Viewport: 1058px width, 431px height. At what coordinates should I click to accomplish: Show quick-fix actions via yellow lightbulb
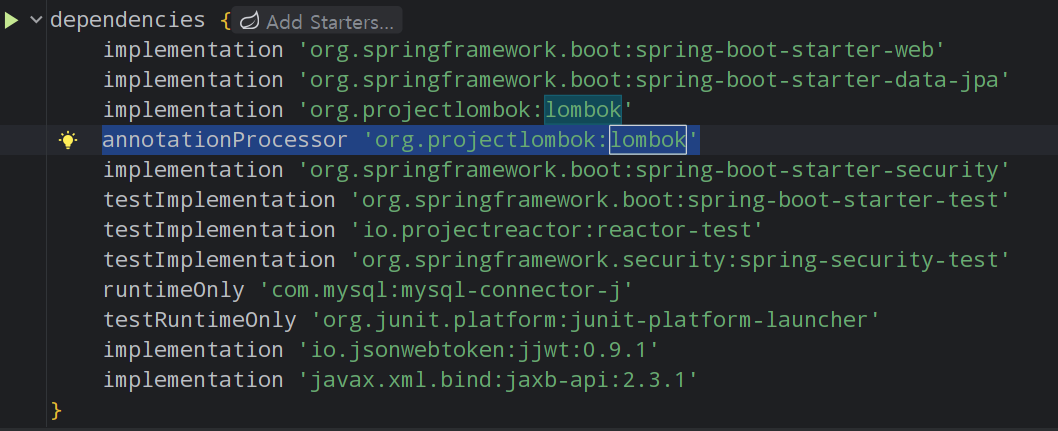(x=68, y=140)
